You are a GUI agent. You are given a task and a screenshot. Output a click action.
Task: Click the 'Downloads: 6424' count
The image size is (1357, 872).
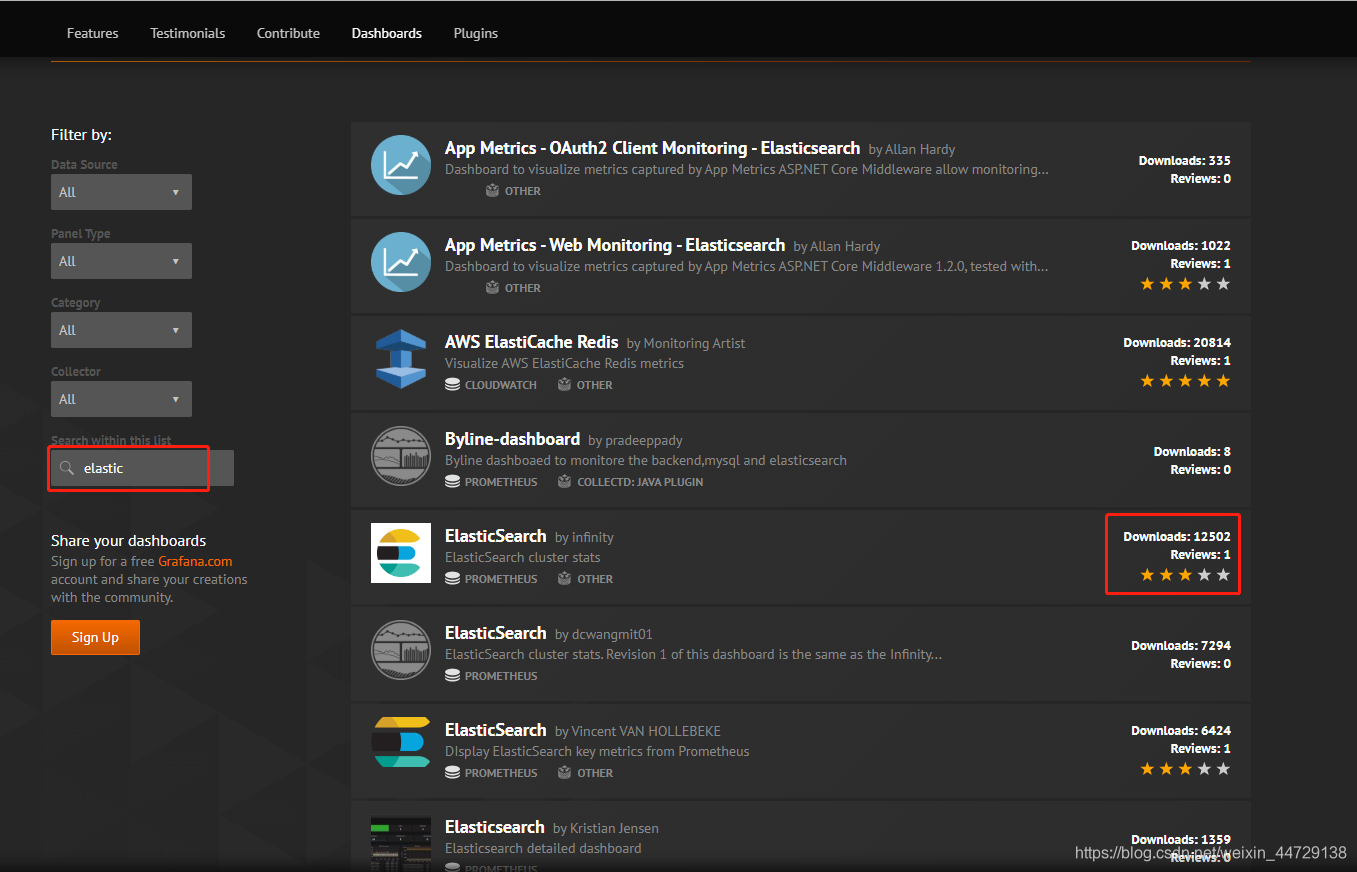coord(1181,730)
